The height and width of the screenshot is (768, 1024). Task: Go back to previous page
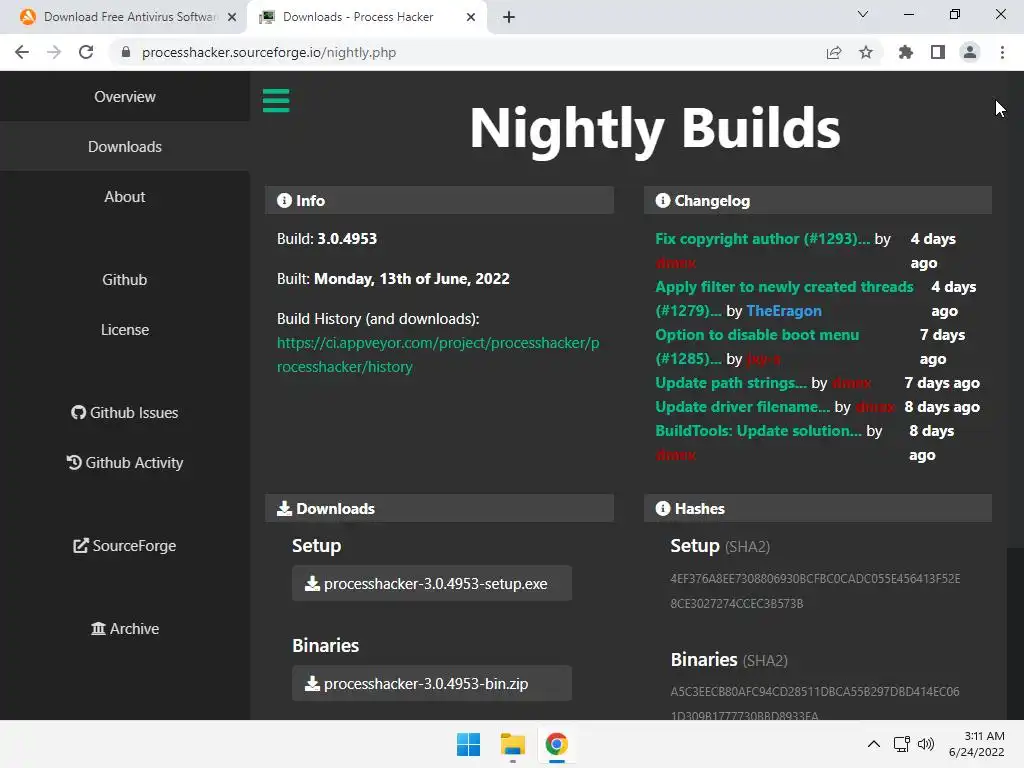(22, 52)
